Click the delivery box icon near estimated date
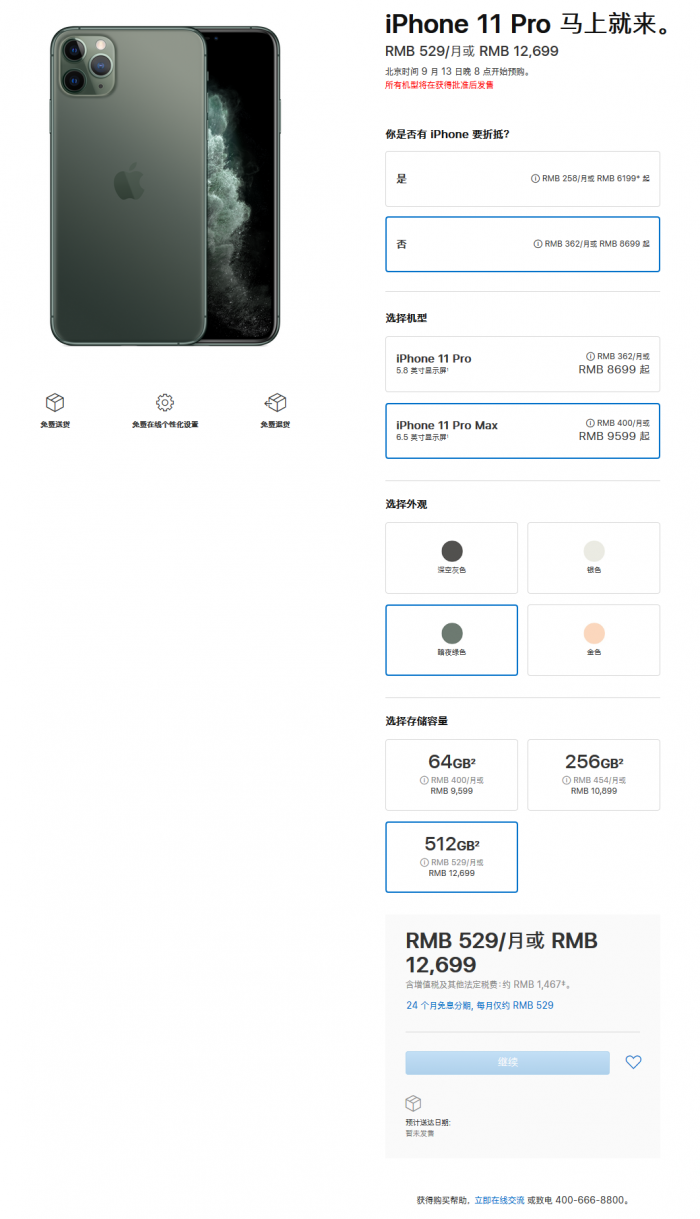700x1219 pixels. pyautogui.click(x=413, y=1103)
